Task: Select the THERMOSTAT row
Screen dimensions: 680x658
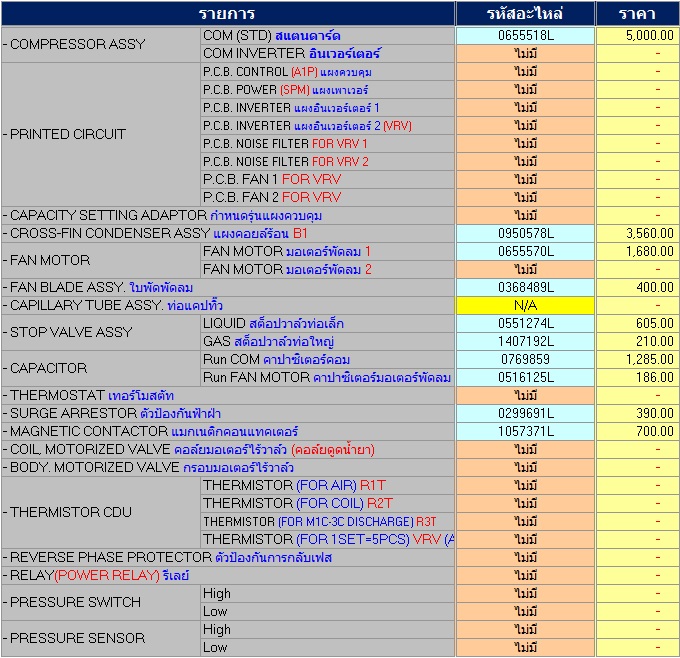Action: click(228, 396)
